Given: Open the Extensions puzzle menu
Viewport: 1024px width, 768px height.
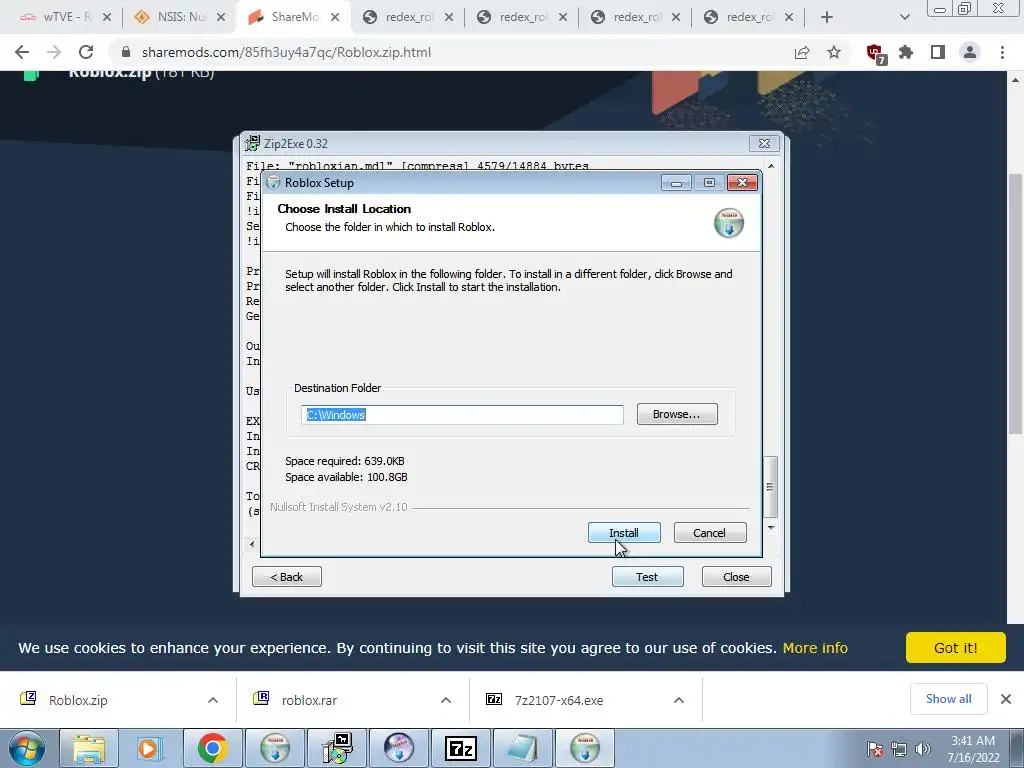Looking at the screenshot, I should 906,52.
